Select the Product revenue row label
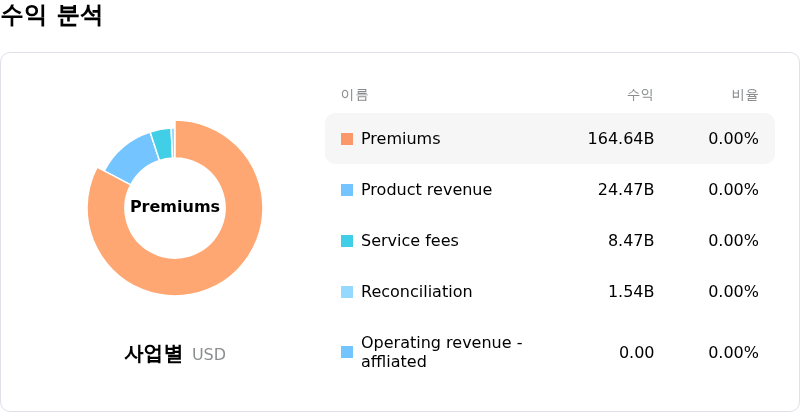The image size is (800, 412). (x=427, y=190)
